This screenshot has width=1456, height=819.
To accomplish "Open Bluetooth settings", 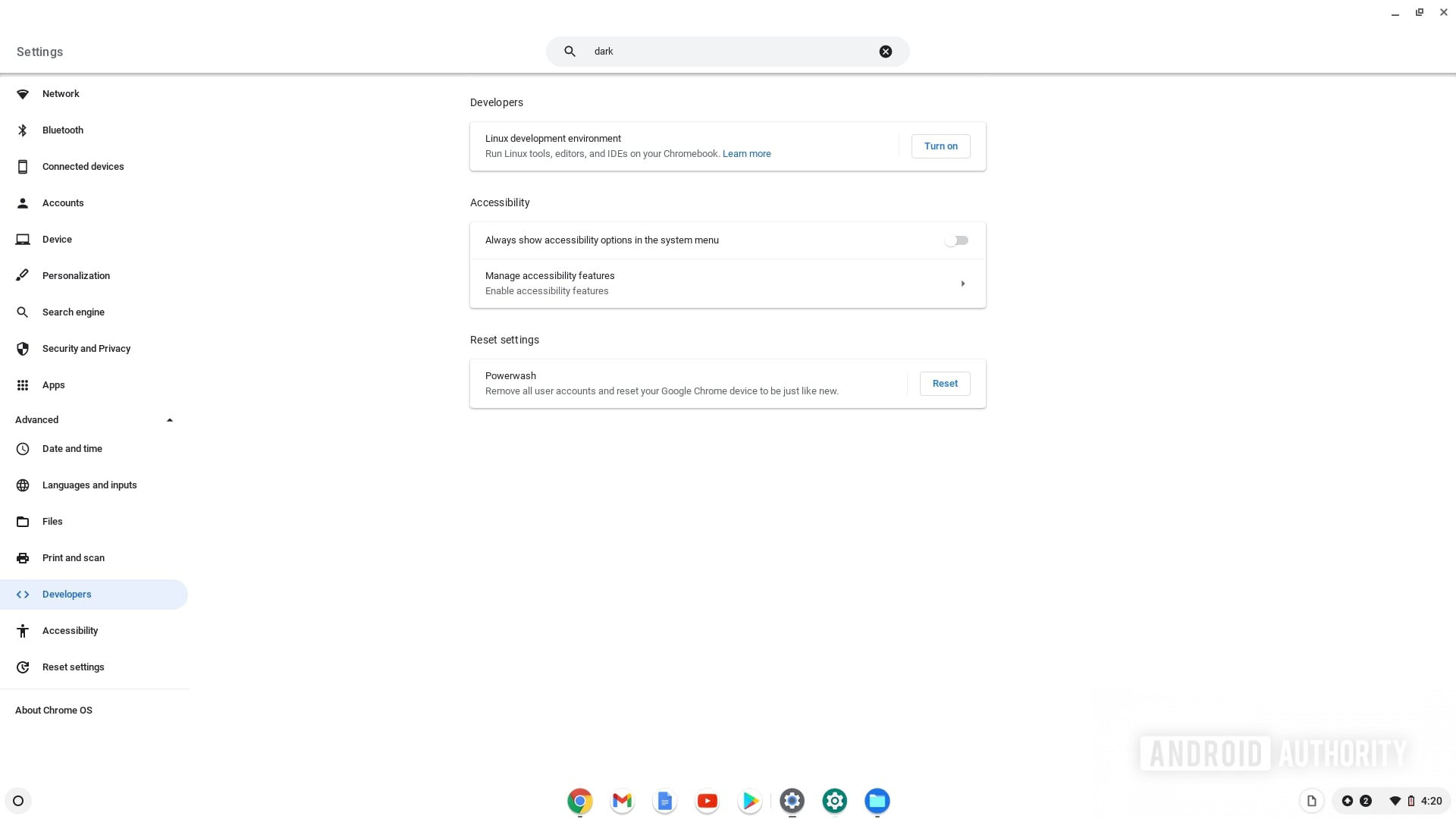I will [x=63, y=130].
